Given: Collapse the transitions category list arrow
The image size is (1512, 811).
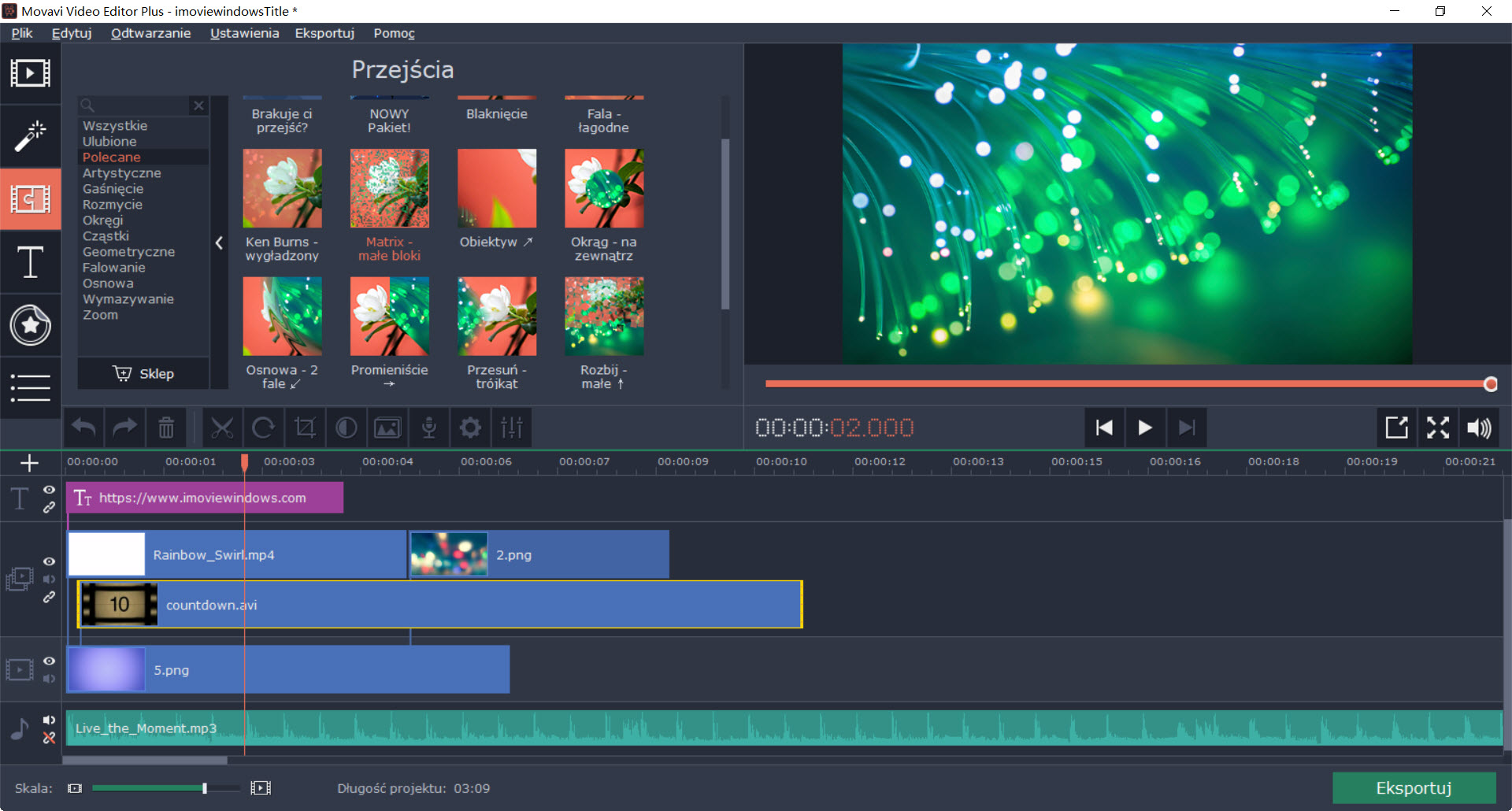Looking at the screenshot, I should click(x=220, y=243).
